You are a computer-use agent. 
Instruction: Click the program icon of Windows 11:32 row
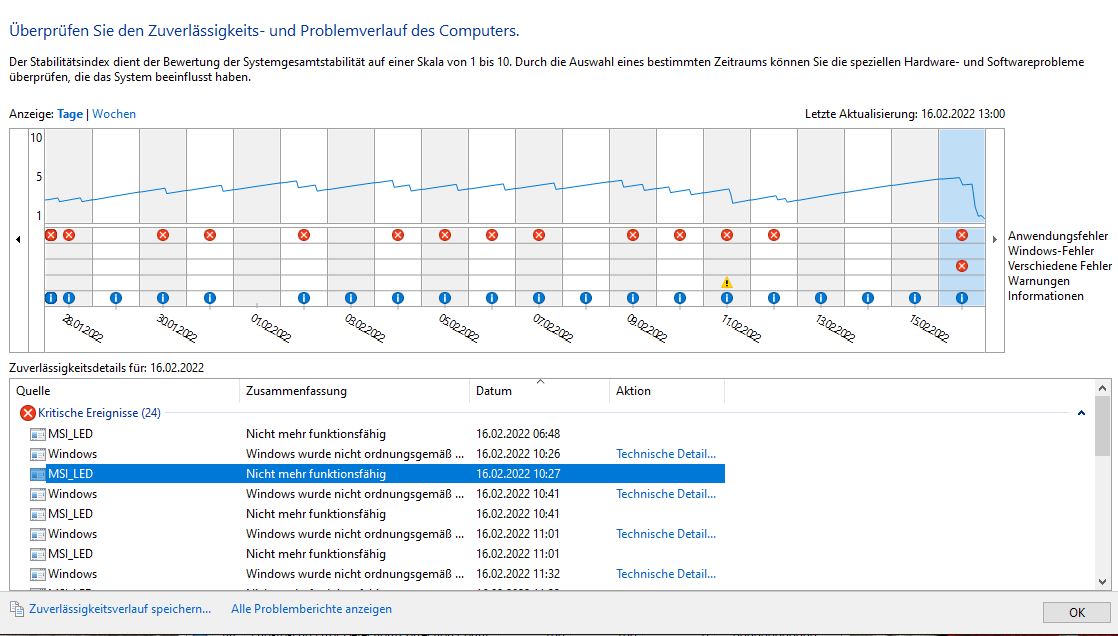coord(38,573)
